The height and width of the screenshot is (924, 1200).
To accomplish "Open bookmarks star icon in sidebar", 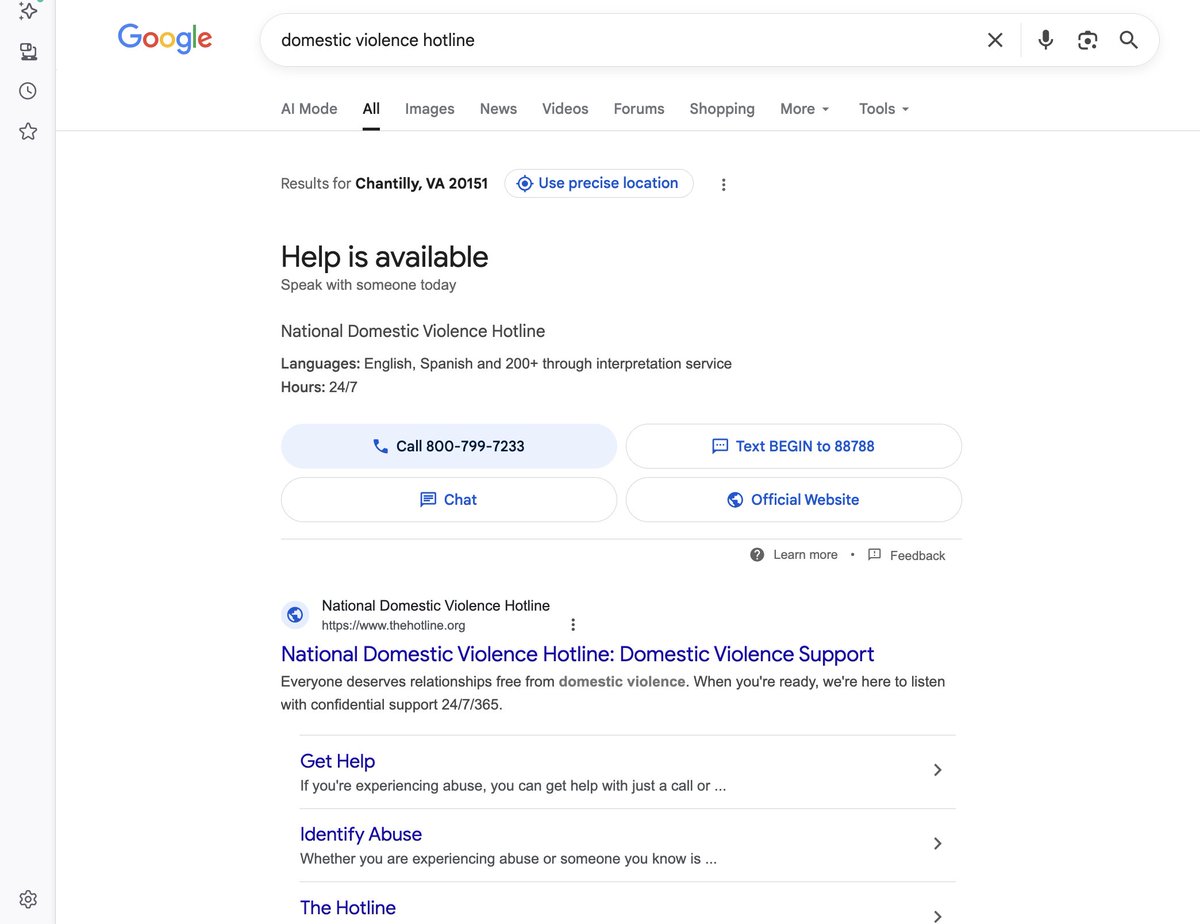I will pyautogui.click(x=28, y=131).
